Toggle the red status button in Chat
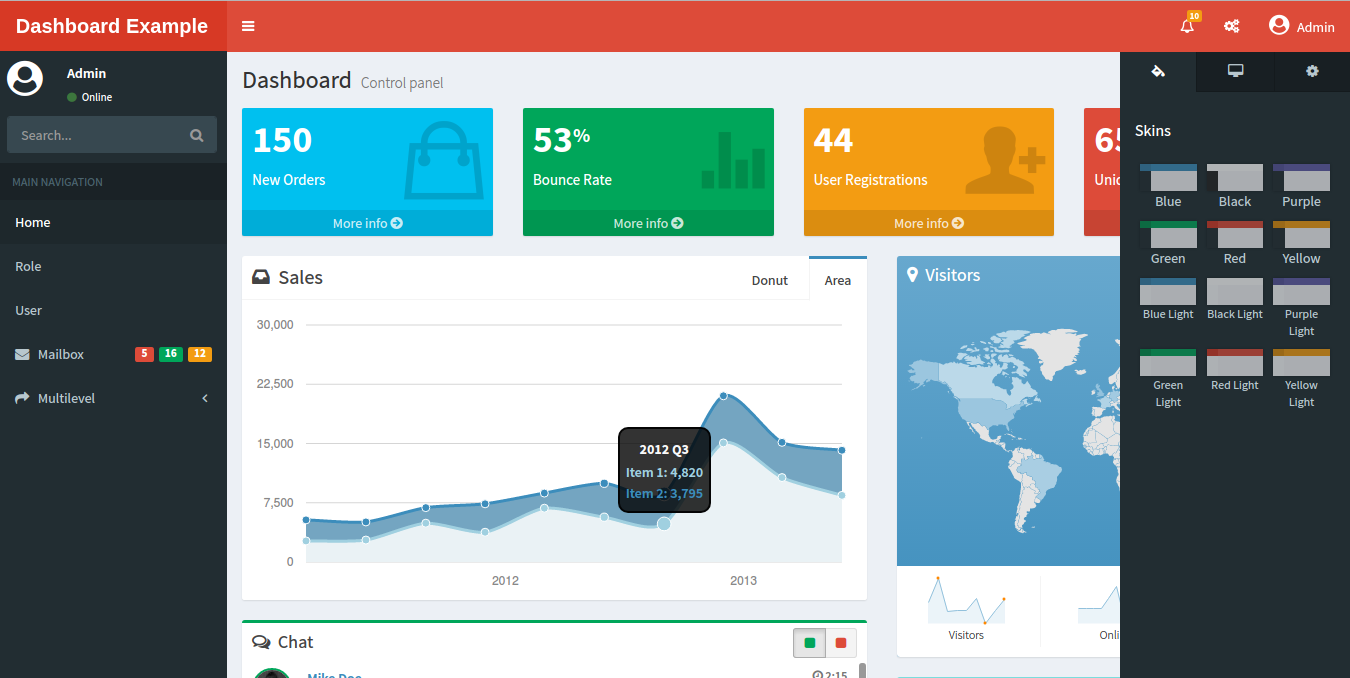Image resolution: width=1350 pixels, height=678 pixels. 841,643
